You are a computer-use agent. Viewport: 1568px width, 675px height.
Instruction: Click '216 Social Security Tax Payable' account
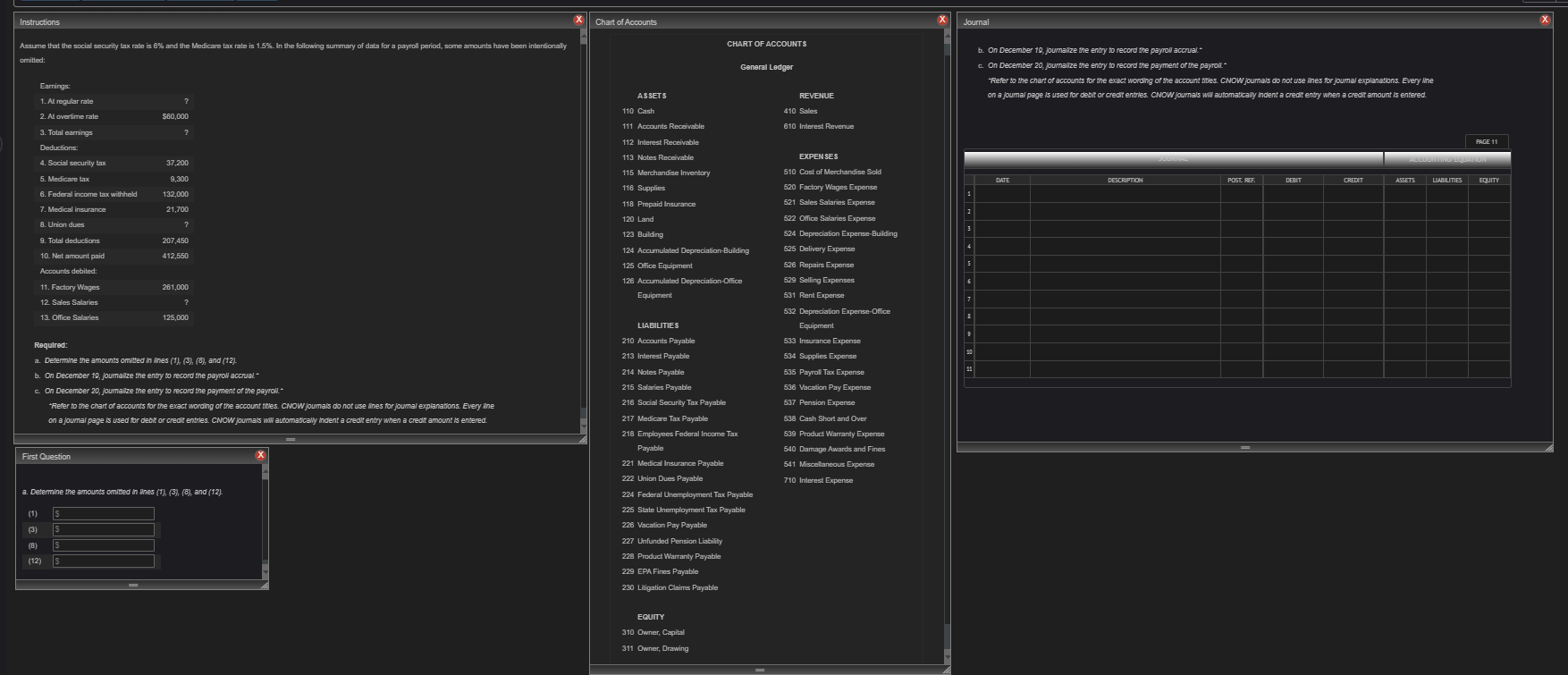coord(674,402)
